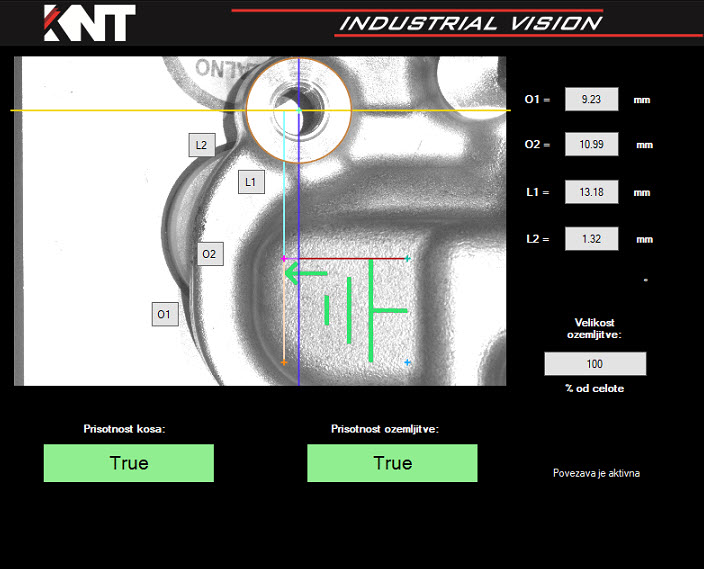The image size is (704, 569).
Task: Click the KNT logo
Action: [x=89, y=23]
